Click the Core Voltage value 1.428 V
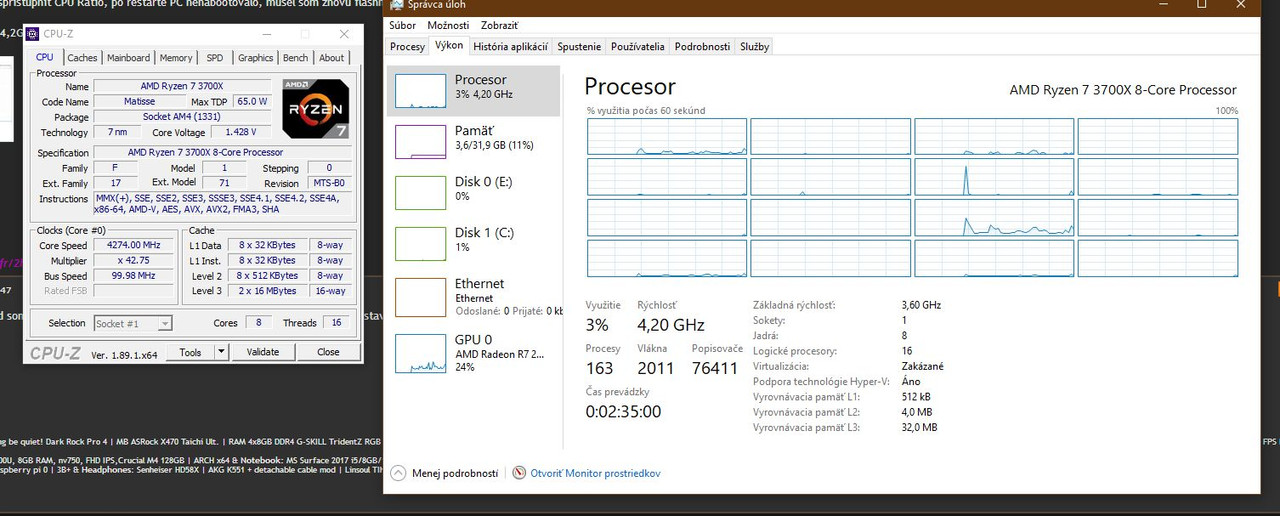Screen dimensions: 1280x516 point(239,132)
